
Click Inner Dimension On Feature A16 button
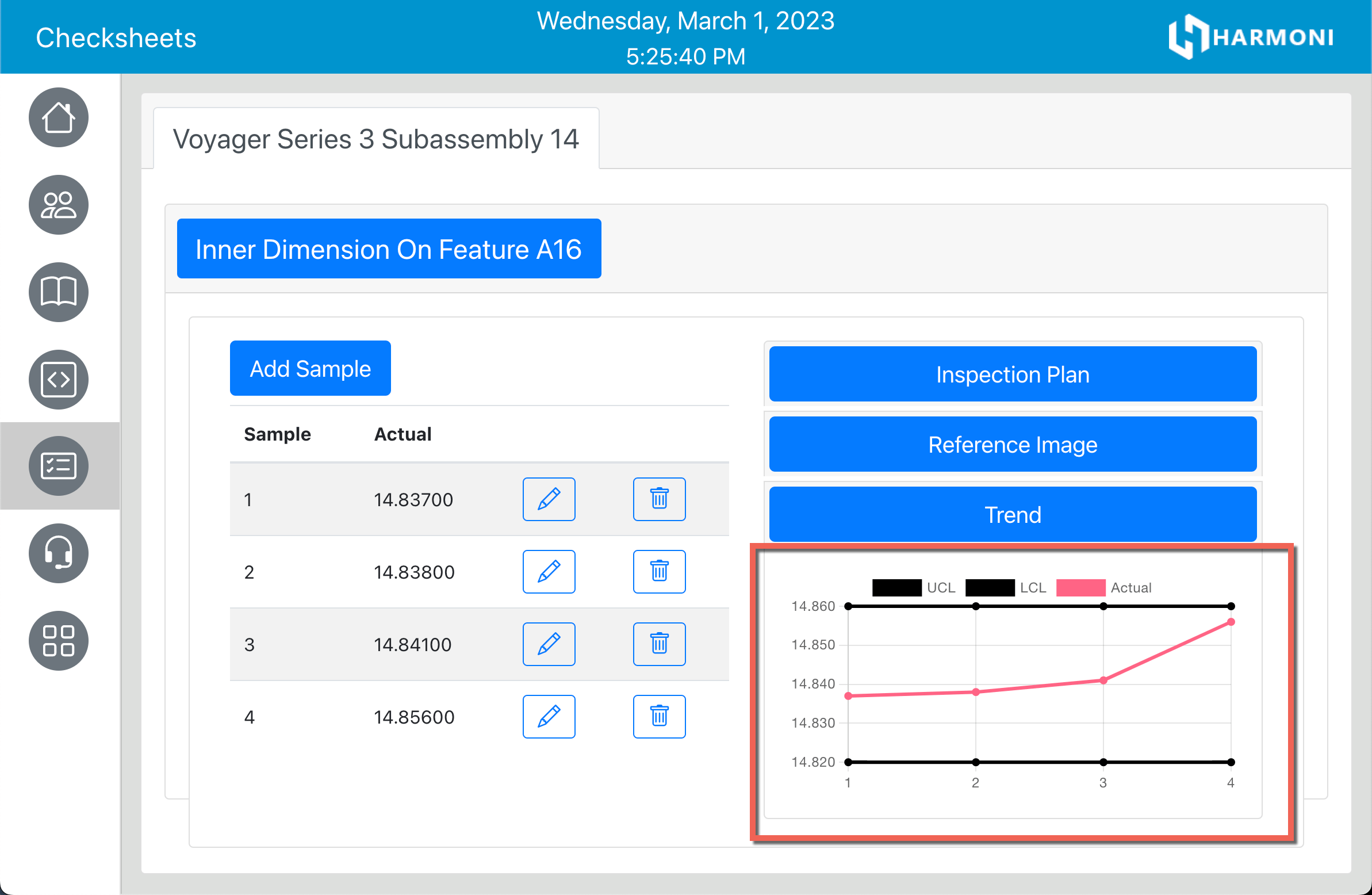pyautogui.click(x=389, y=249)
